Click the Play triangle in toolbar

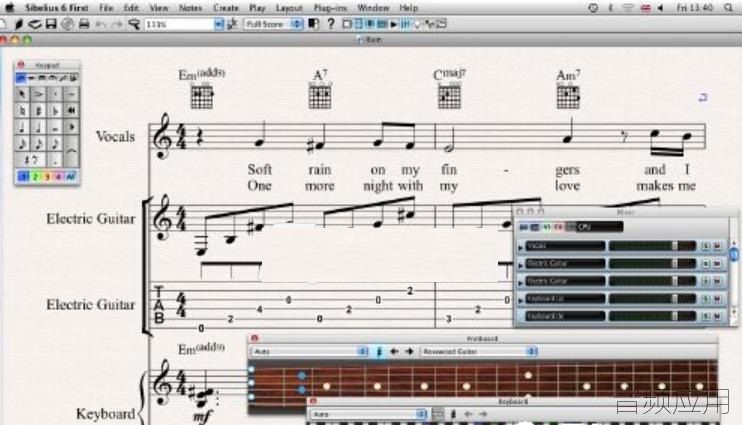(393, 24)
